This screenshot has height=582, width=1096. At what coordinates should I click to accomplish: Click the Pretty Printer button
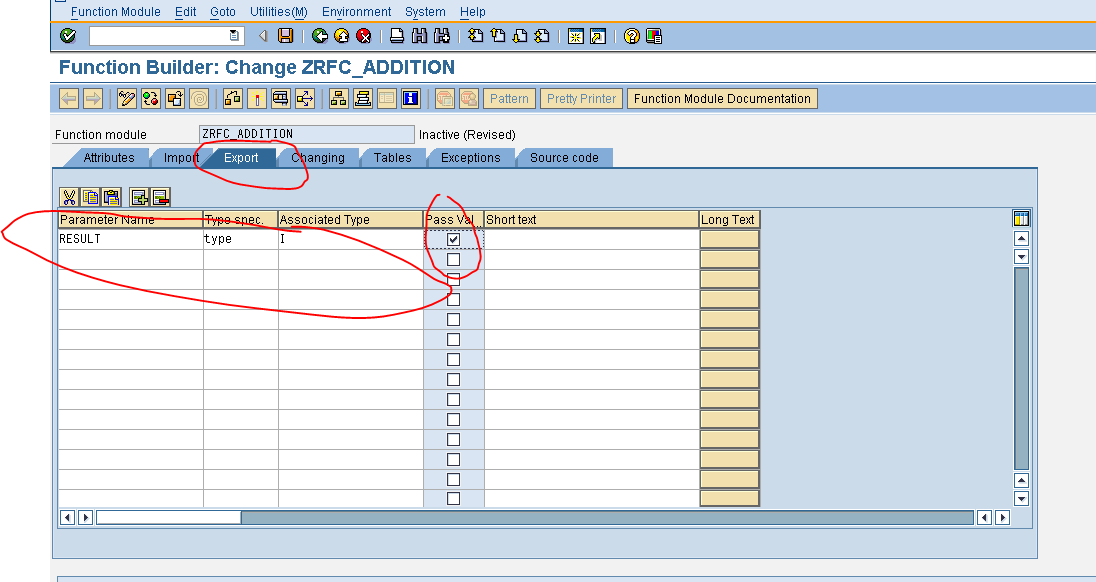tap(582, 99)
